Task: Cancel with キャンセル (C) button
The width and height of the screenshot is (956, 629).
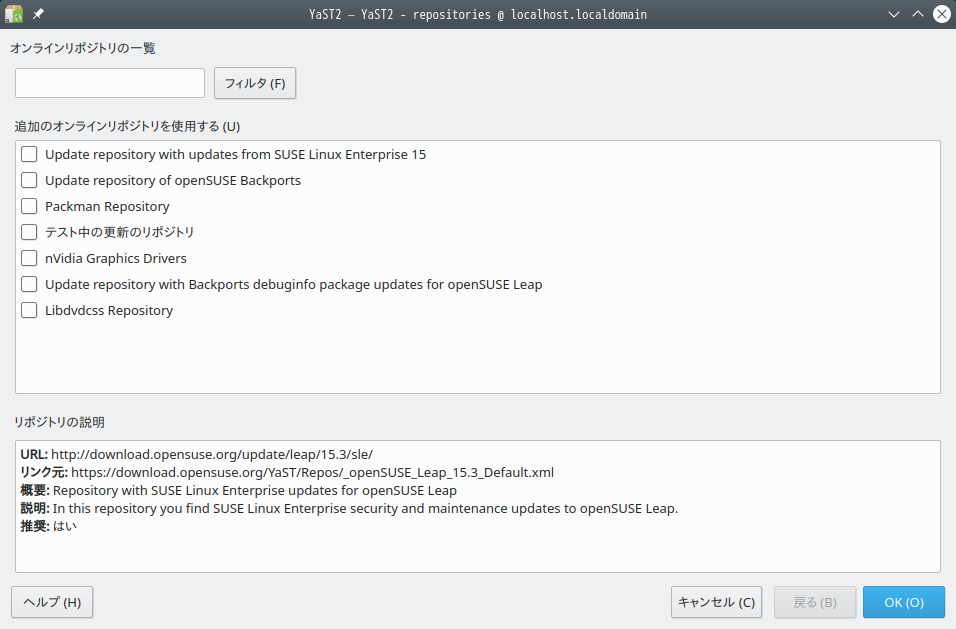Action: click(x=716, y=602)
